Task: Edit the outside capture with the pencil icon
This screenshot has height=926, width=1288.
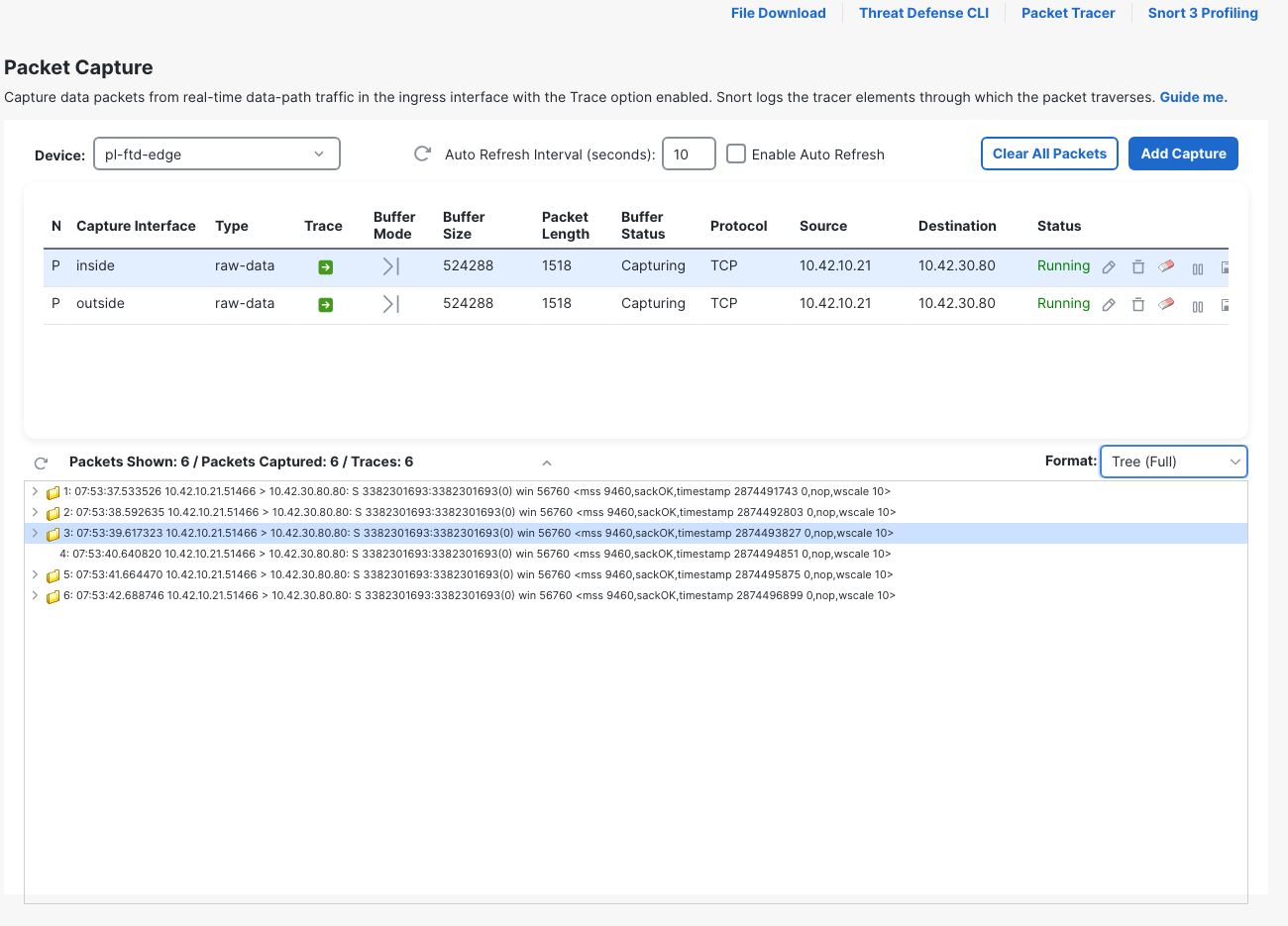Action: [1109, 305]
